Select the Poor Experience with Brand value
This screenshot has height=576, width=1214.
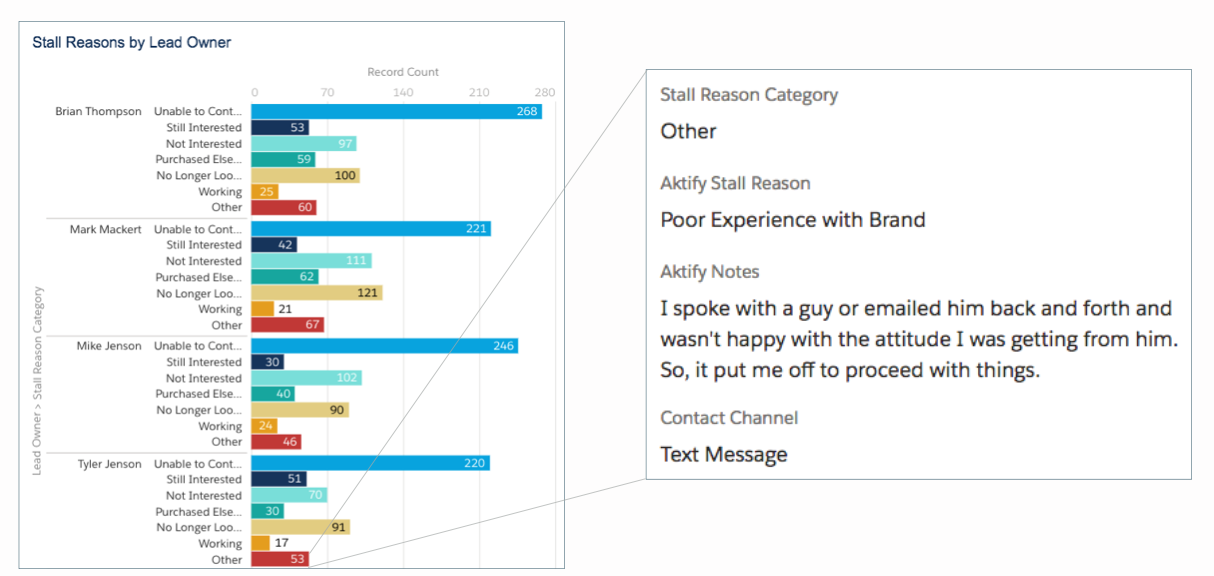793,220
